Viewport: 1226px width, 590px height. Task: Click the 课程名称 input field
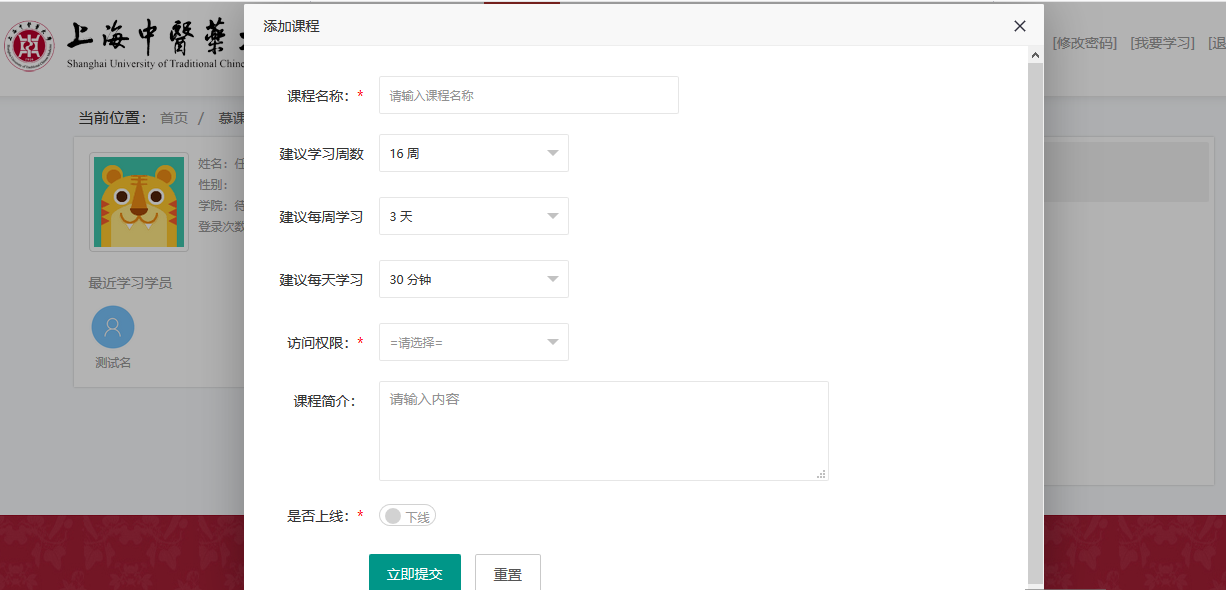[528, 96]
